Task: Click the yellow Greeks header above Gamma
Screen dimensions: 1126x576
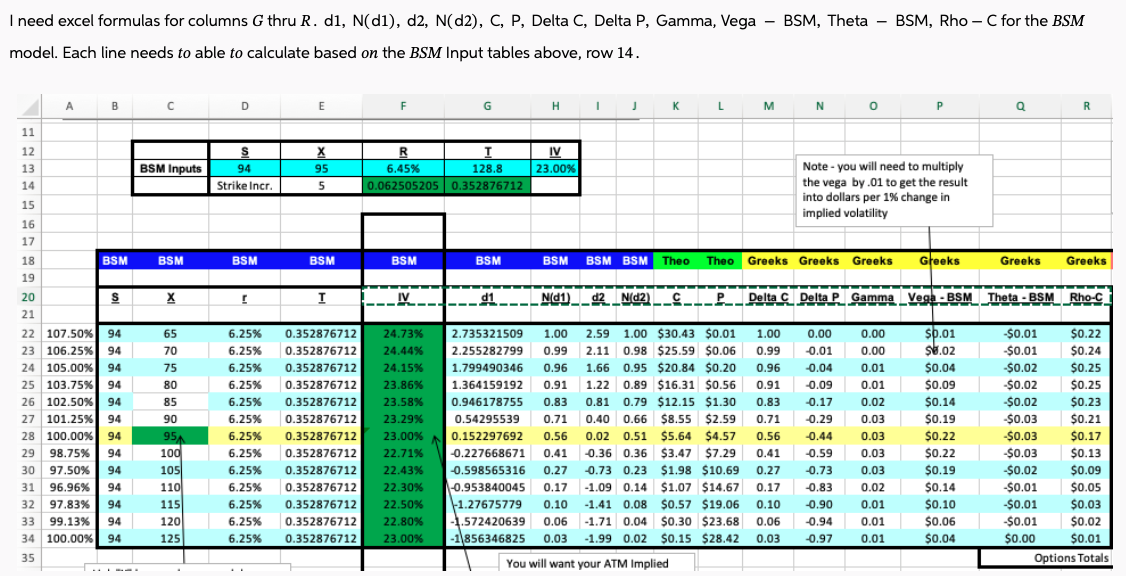Action: [x=872, y=260]
